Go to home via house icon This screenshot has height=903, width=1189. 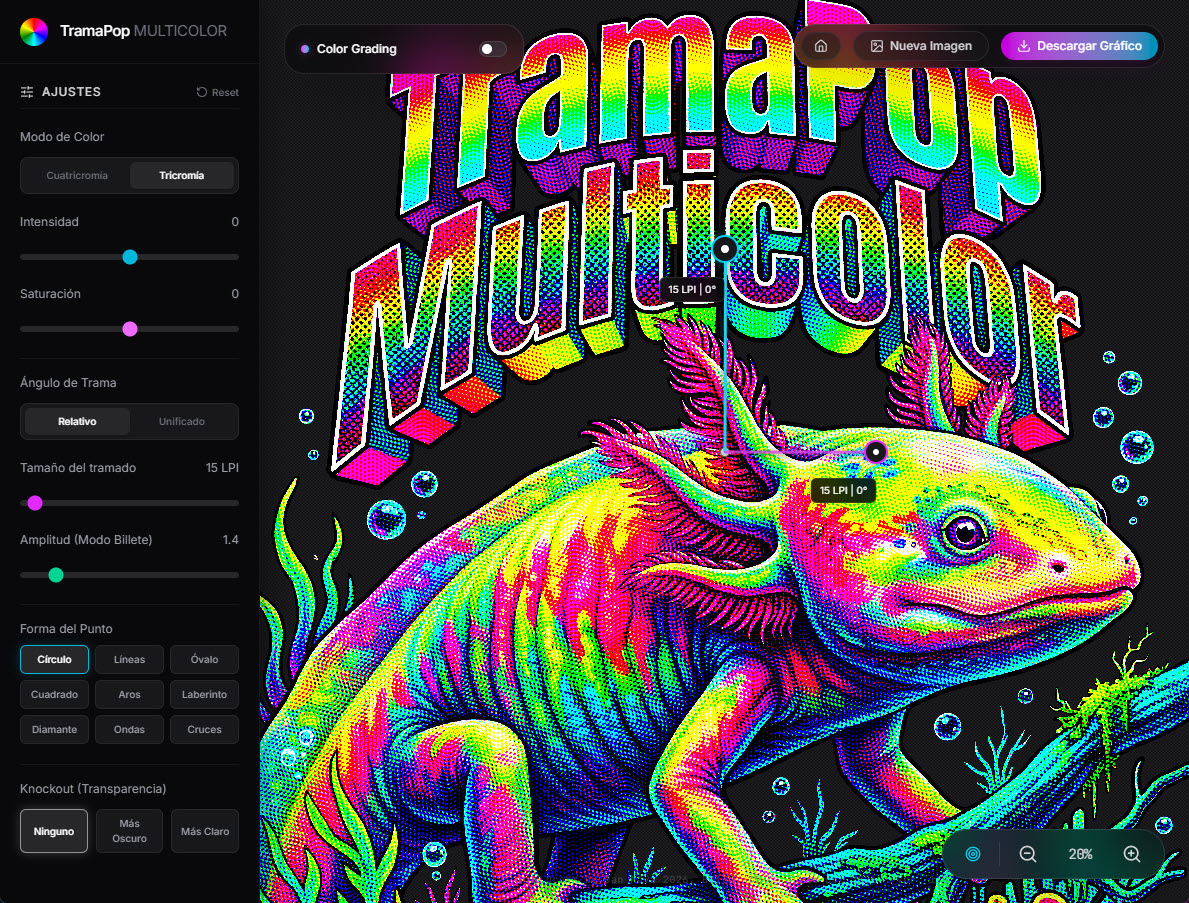[x=820, y=46]
